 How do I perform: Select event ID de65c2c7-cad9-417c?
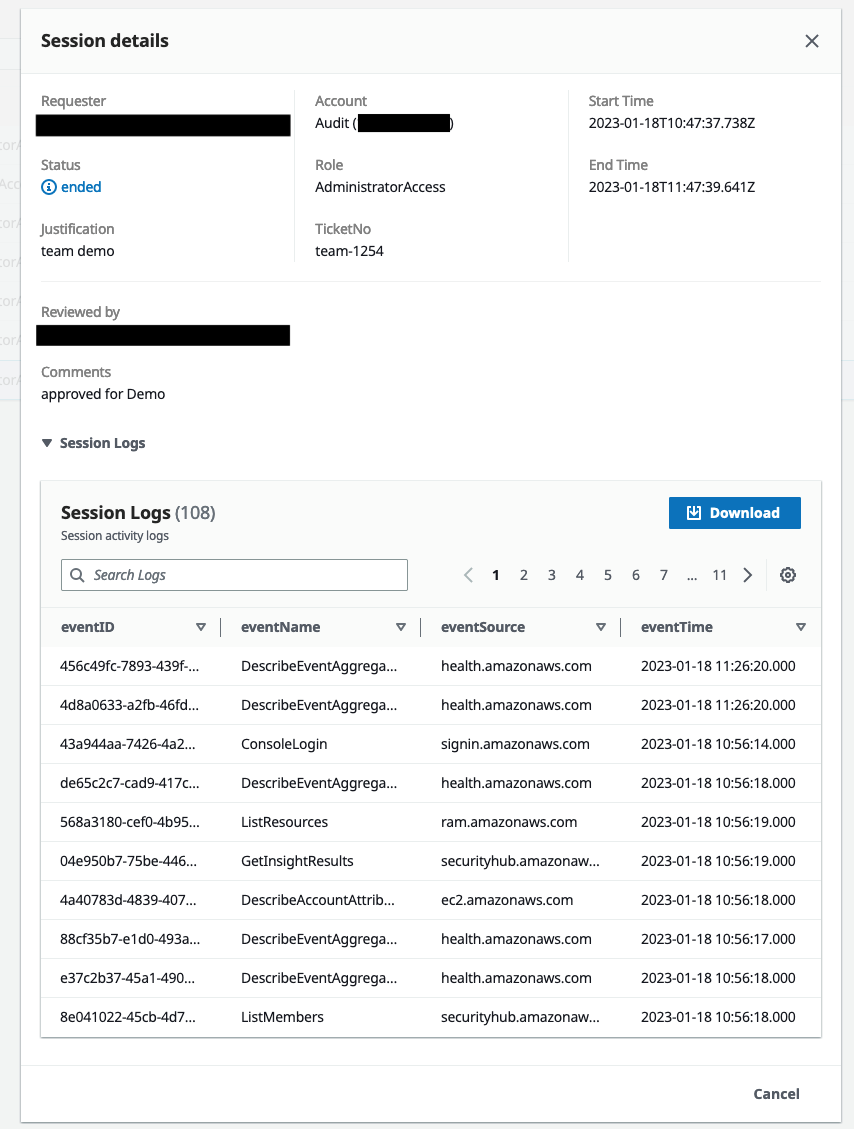click(130, 783)
